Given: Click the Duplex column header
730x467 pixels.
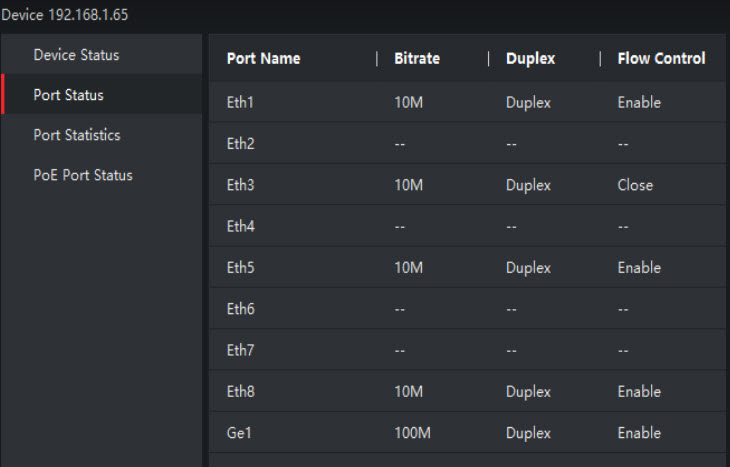Looking at the screenshot, I should (x=531, y=59).
